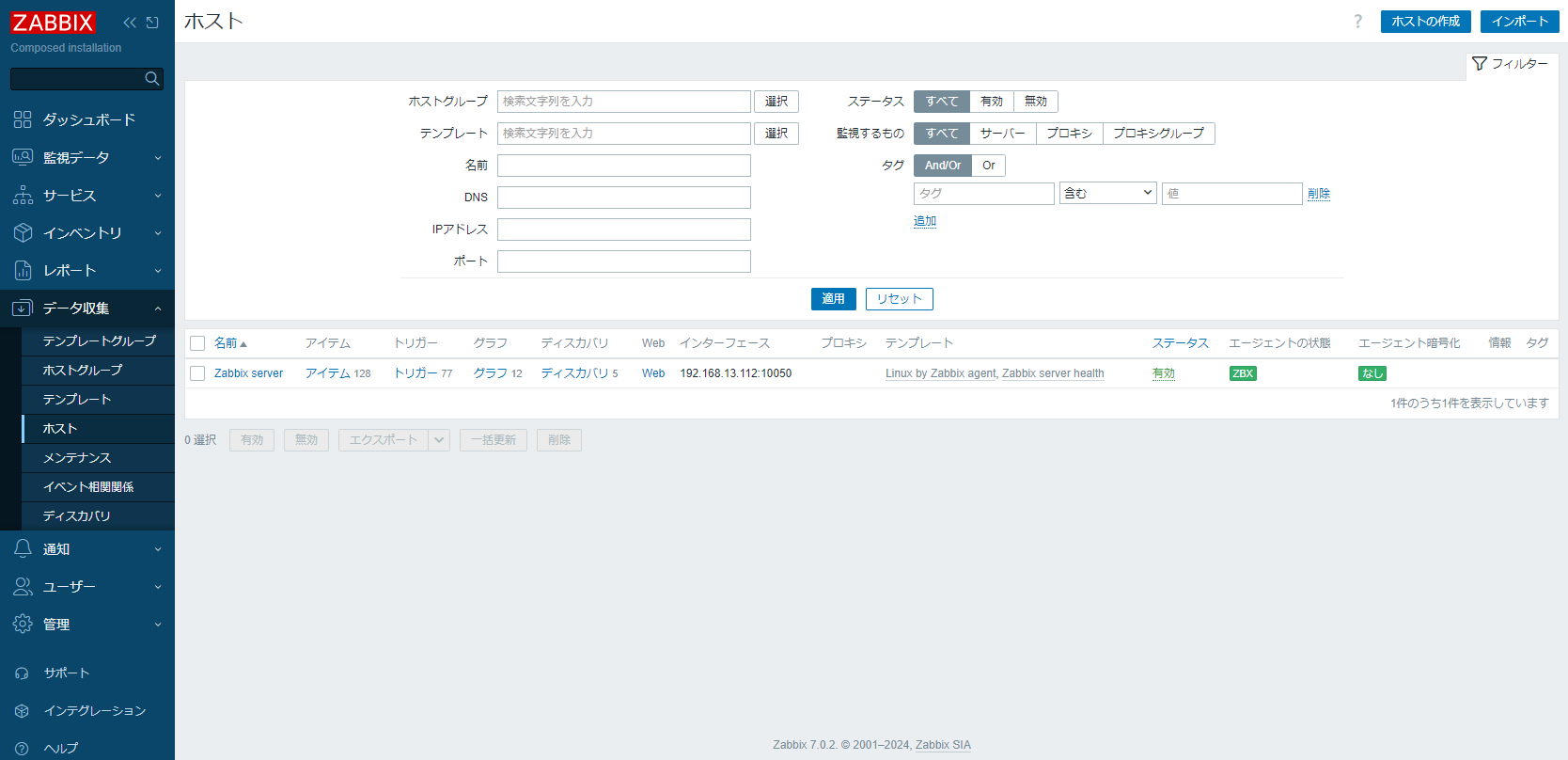The width and height of the screenshot is (1568, 760).
Task: Collapse the sidebar with double-chevron icon
Action: [130, 23]
